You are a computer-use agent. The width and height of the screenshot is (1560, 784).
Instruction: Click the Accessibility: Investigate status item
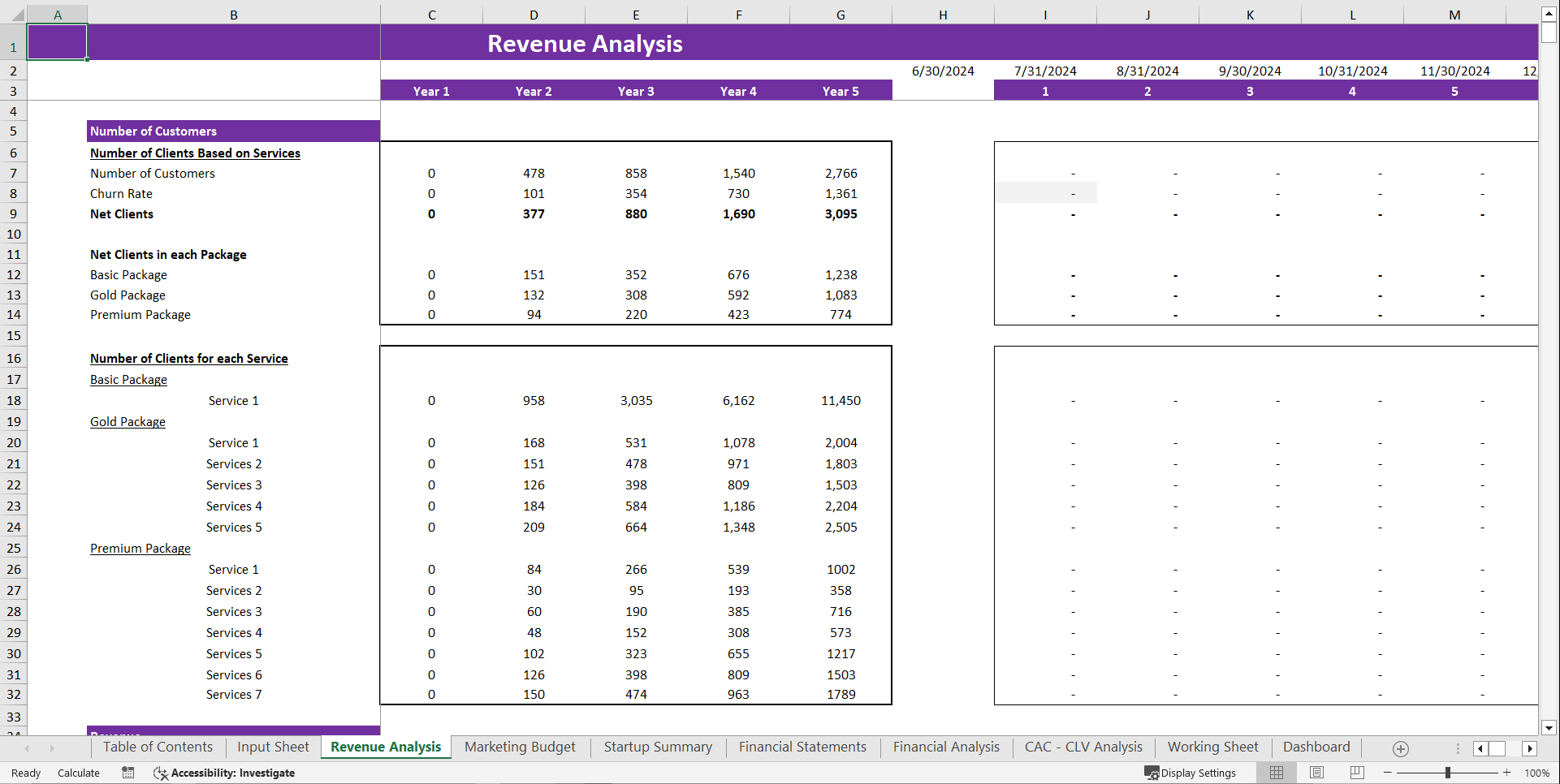[x=224, y=773]
